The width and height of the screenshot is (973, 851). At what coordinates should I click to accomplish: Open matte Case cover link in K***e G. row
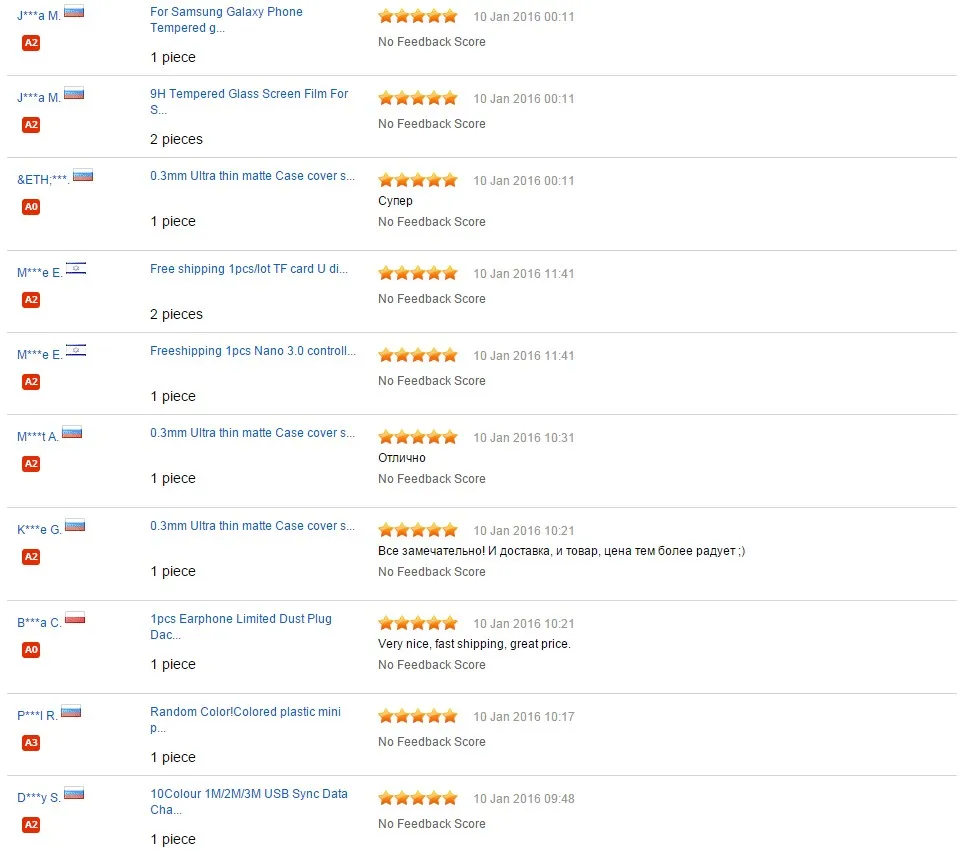252,526
